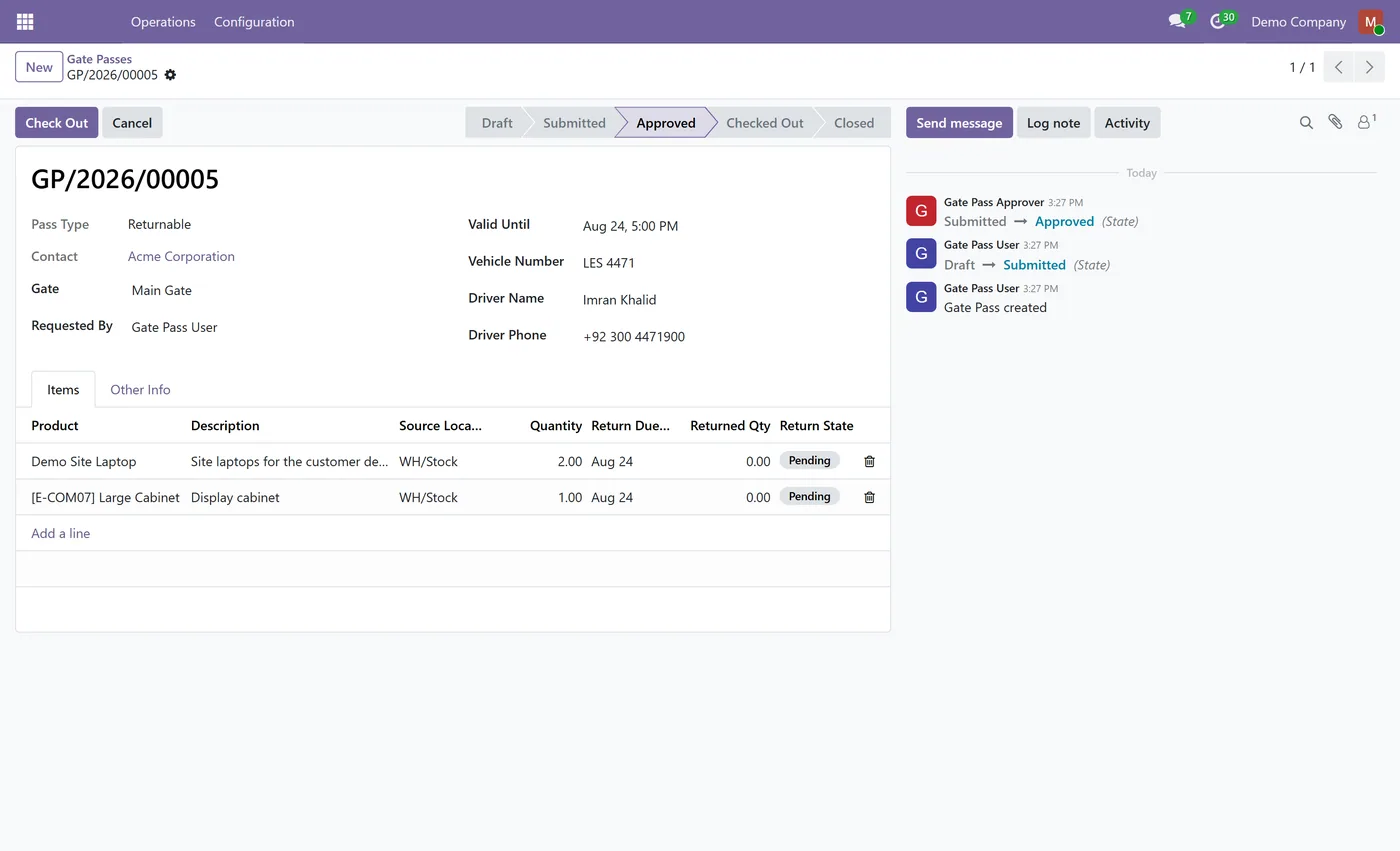Search chatter messages magnifier icon
This screenshot has width=1400, height=851.
point(1306,122)
